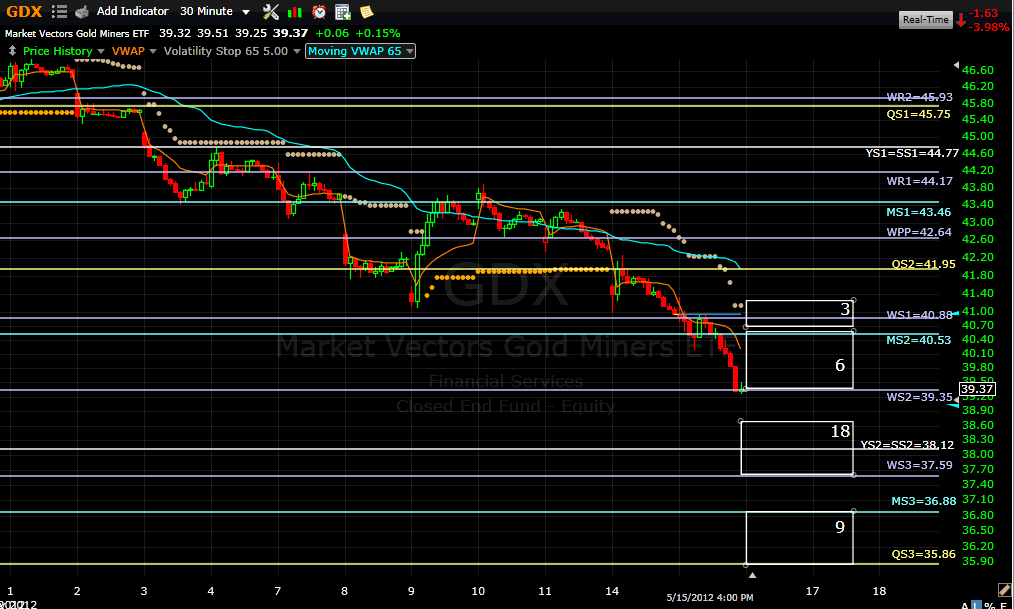Click the WR1=44.17 pivot label
1014x609 pixels.
coord(919,181)
